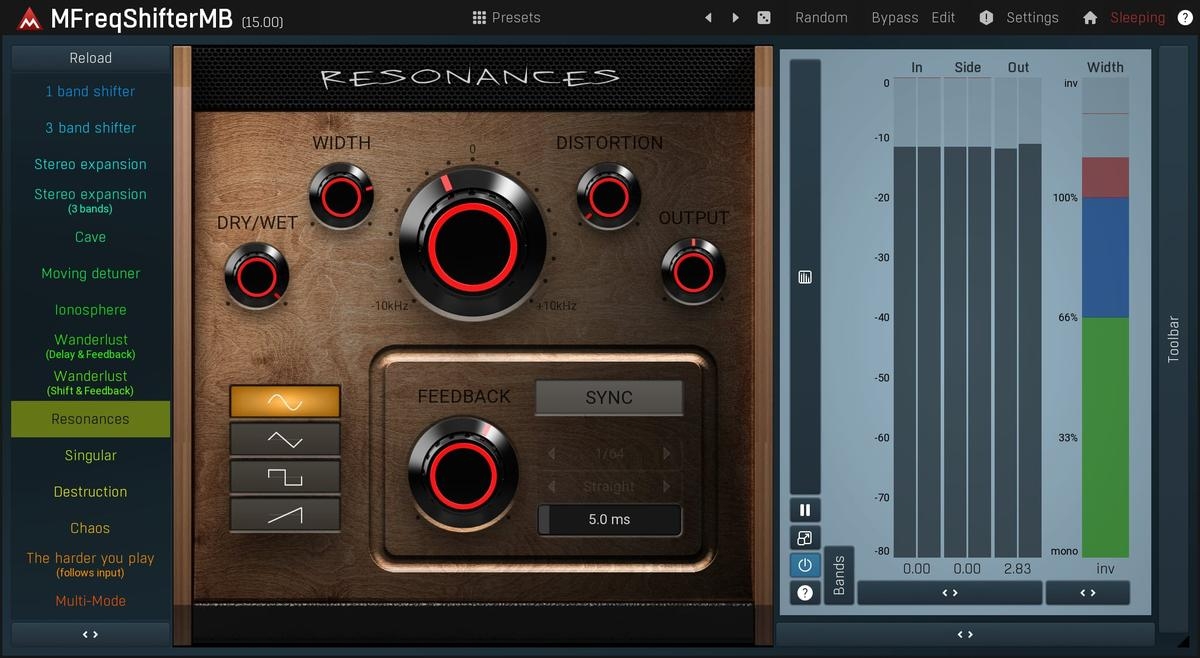This screenshot has height=658, width=1200.
Task: Choose the sawtooth ramp wave shape
Action: pyautogui.click(x=285, y=514)
